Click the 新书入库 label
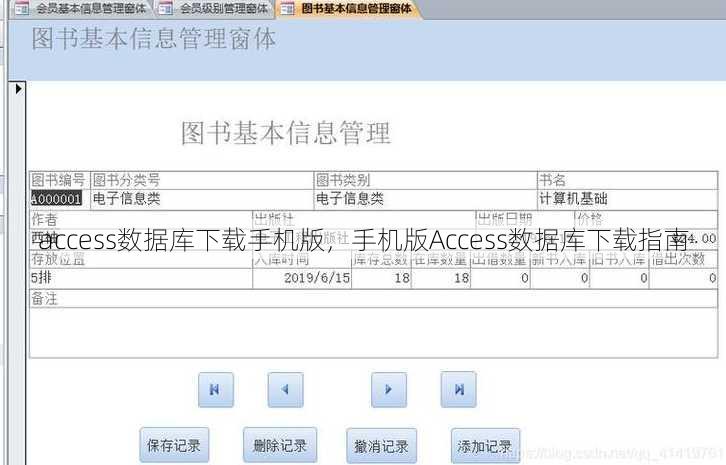 pyautogui.click(x=559, y=258)
